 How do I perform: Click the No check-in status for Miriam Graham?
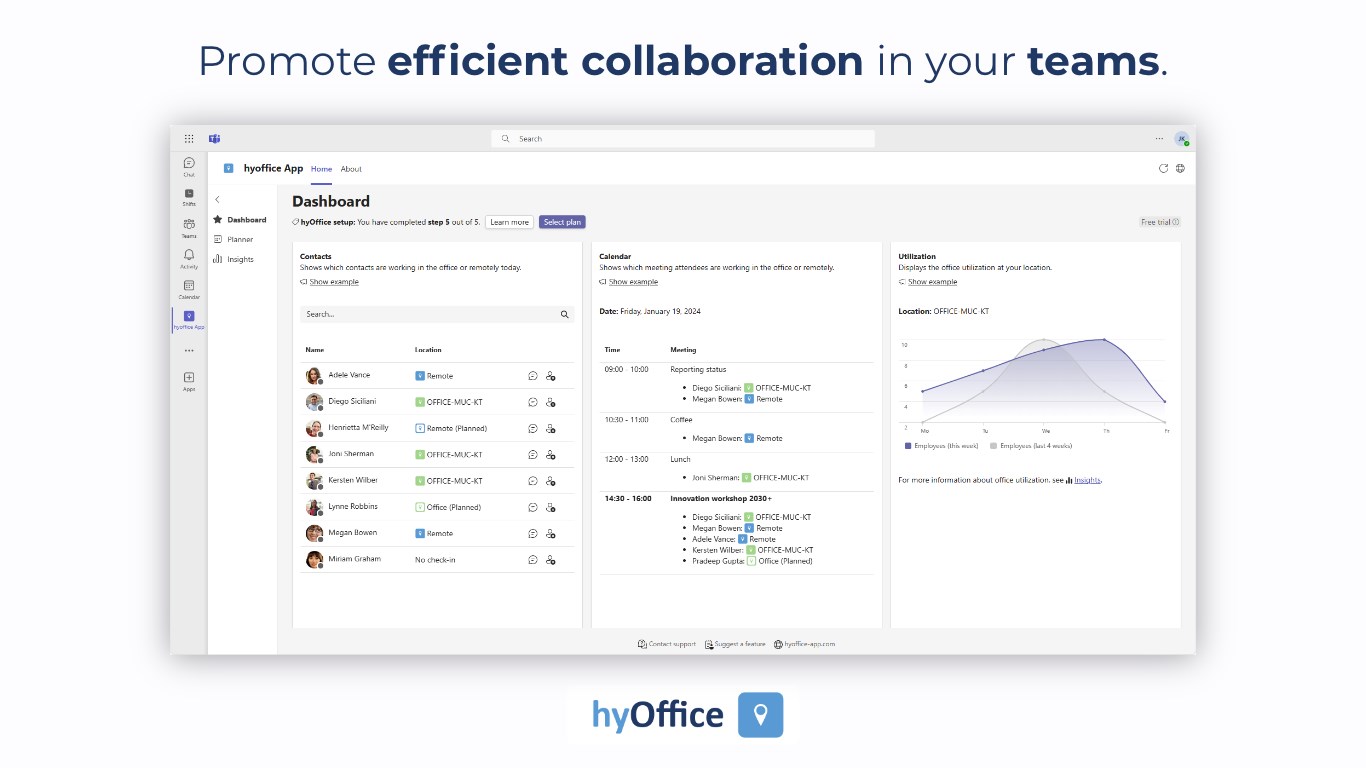(x=435, y=560)
